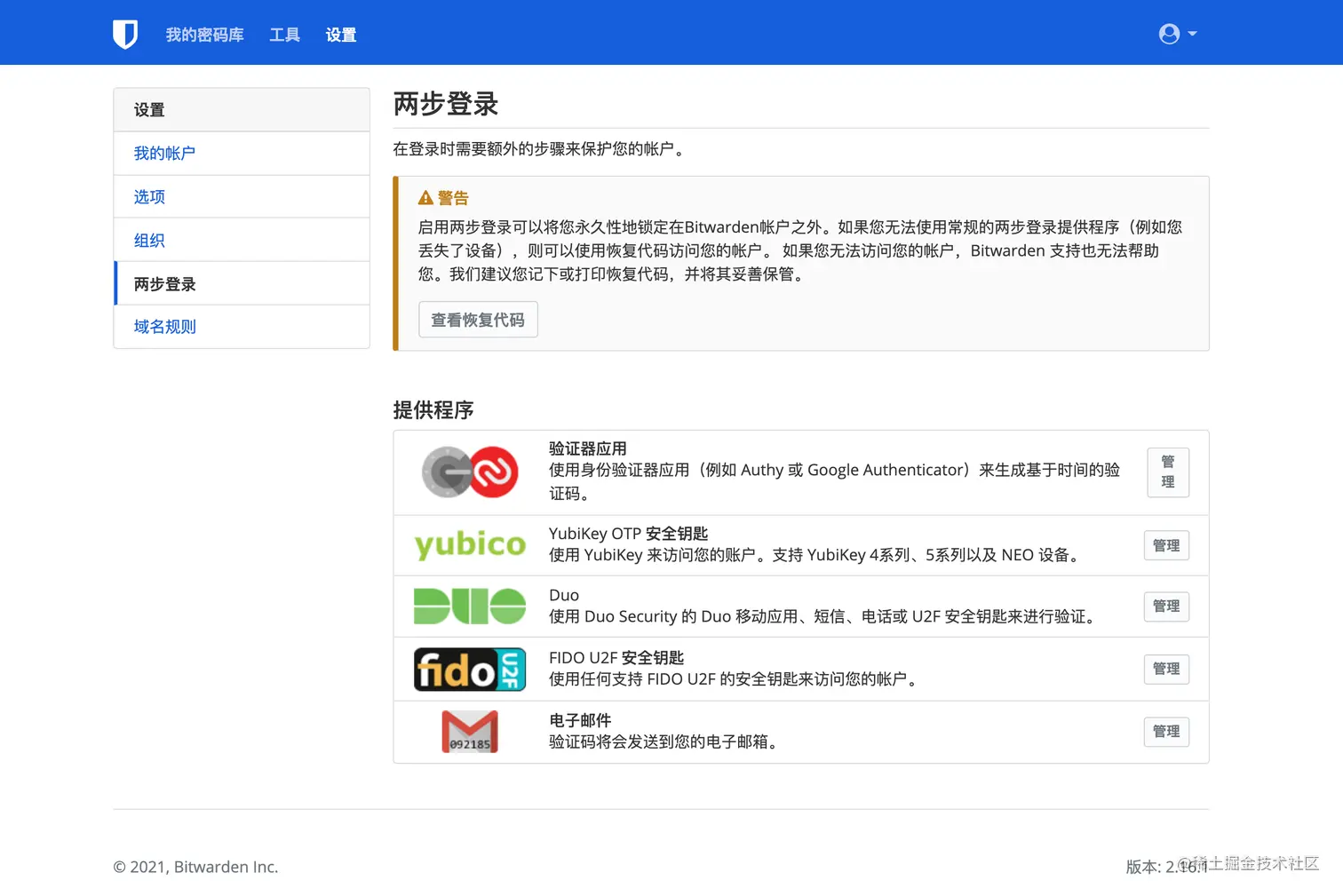Open the 我的密码库 menu item
The width and height of the screenshot is (1343, 896).
pos(203,35)
